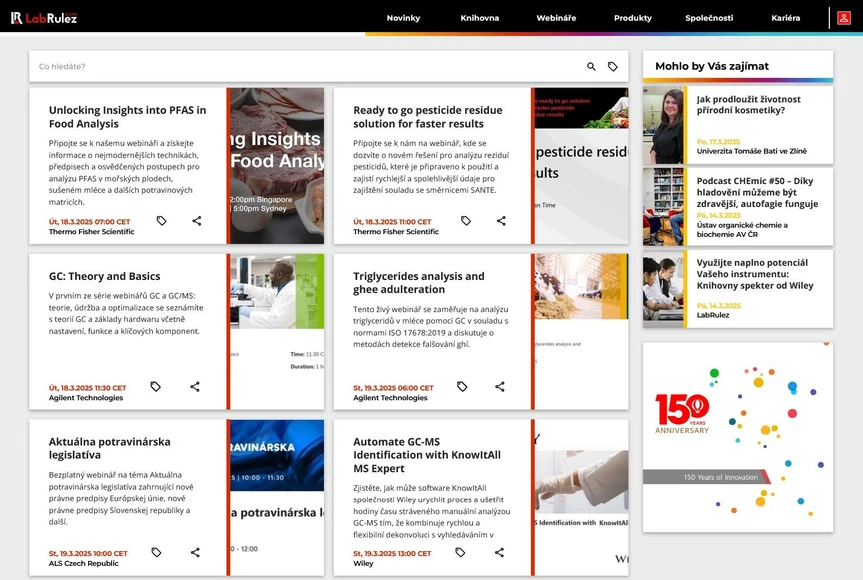This screenshot has width=863, height=580.
Task: Share the Automate GC-MS Identification webinar
Action: pos(499,551)
